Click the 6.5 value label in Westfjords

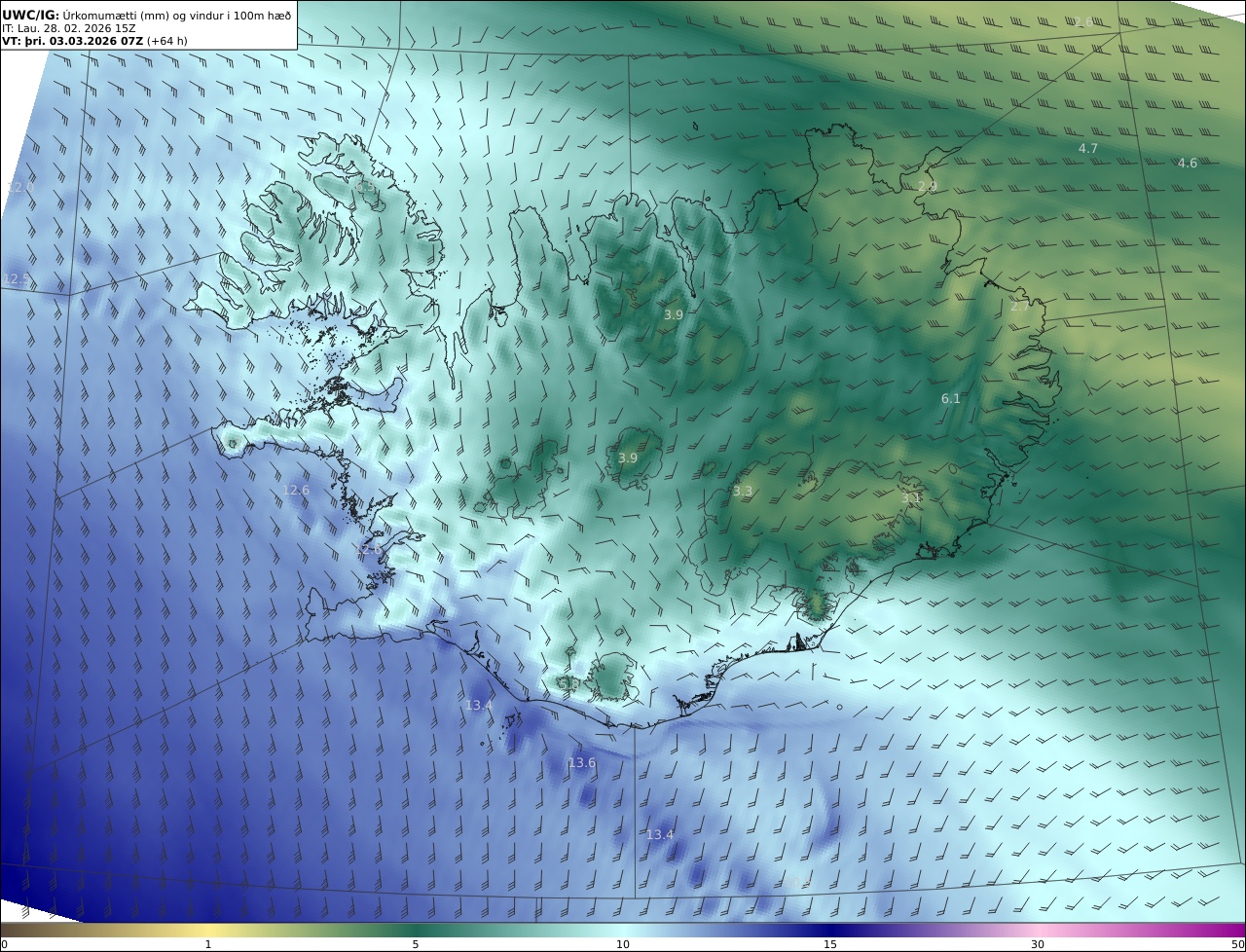point(365,186)
